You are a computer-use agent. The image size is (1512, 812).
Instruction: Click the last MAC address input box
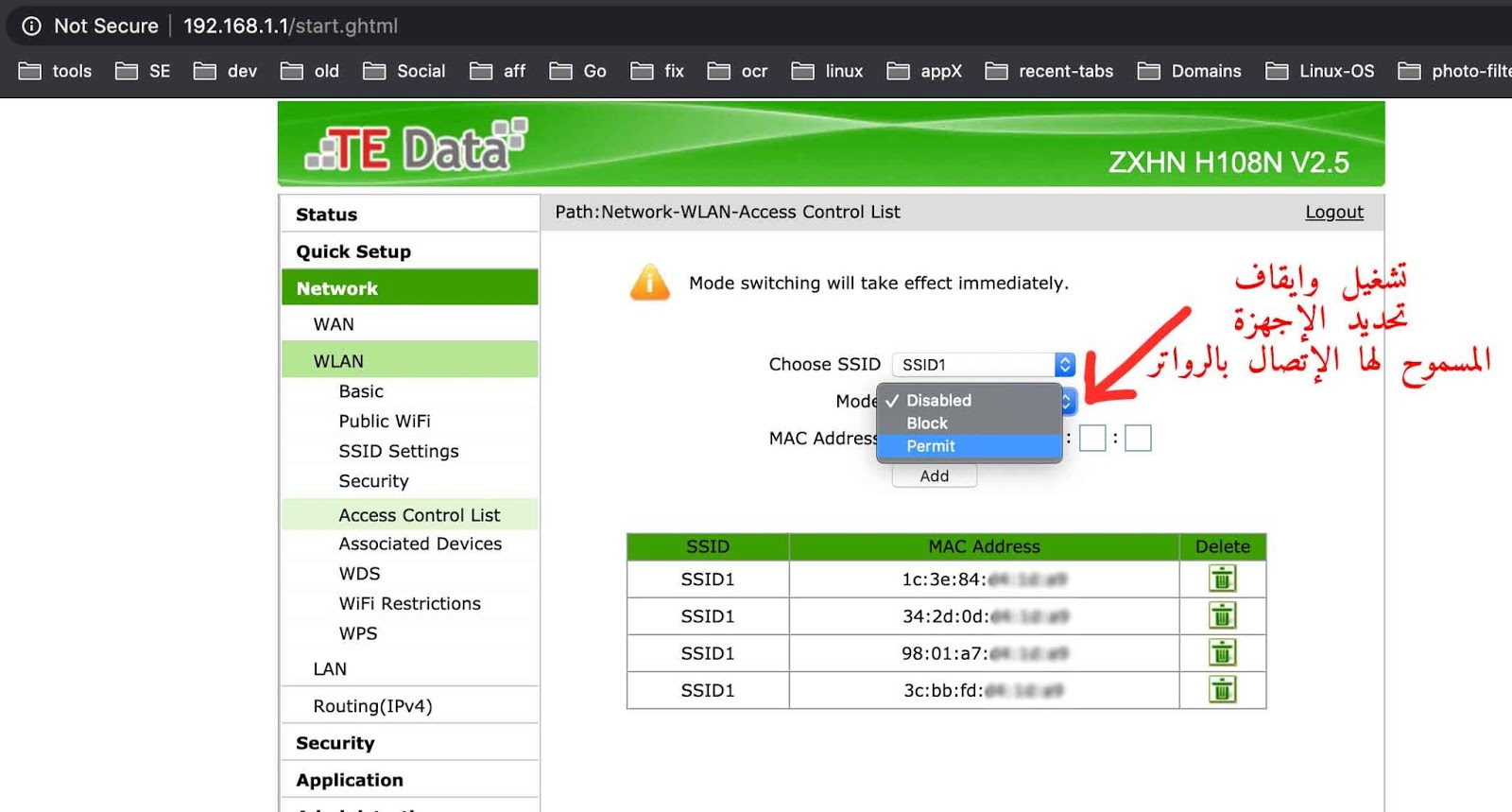coord(1138,439)
